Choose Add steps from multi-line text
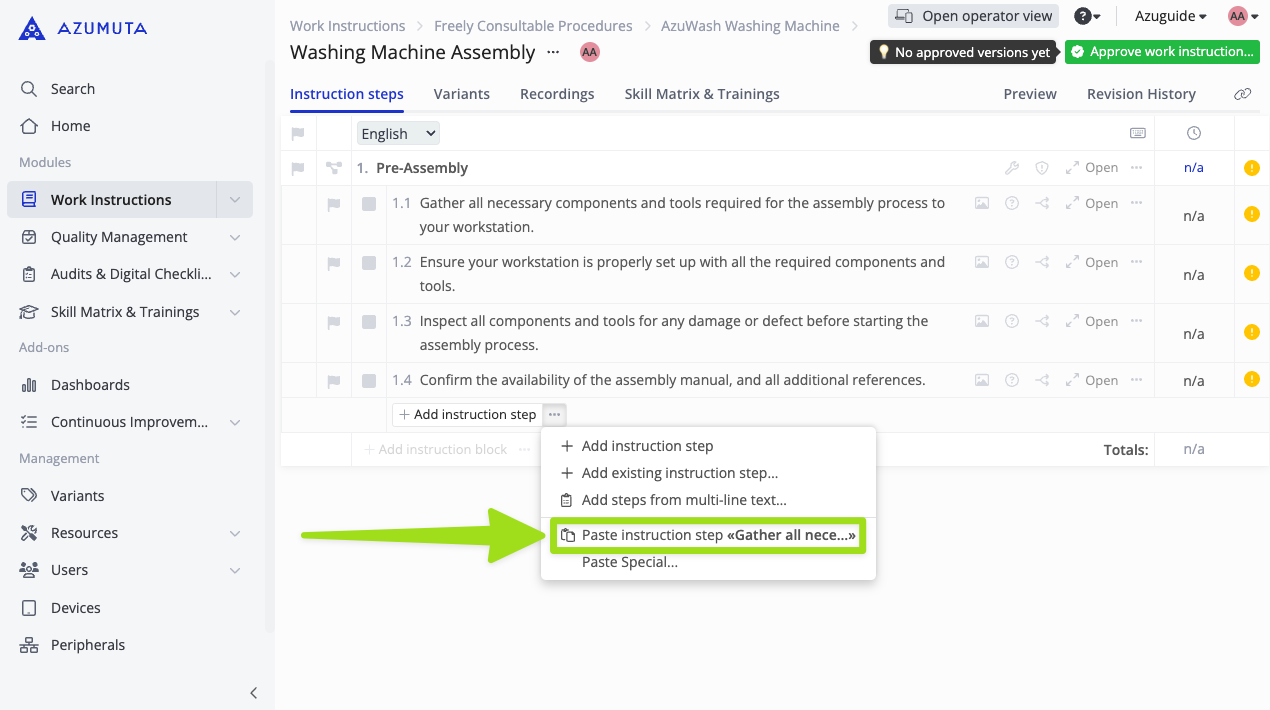 click(683, 500)
